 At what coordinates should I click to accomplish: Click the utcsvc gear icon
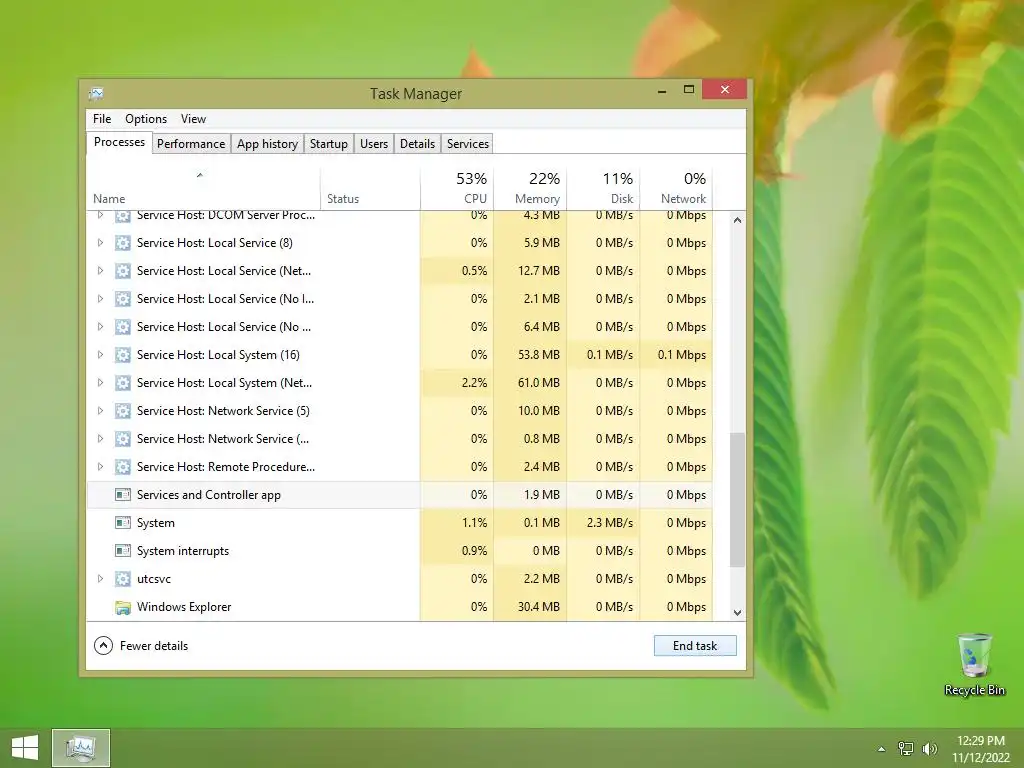(123, 579)
